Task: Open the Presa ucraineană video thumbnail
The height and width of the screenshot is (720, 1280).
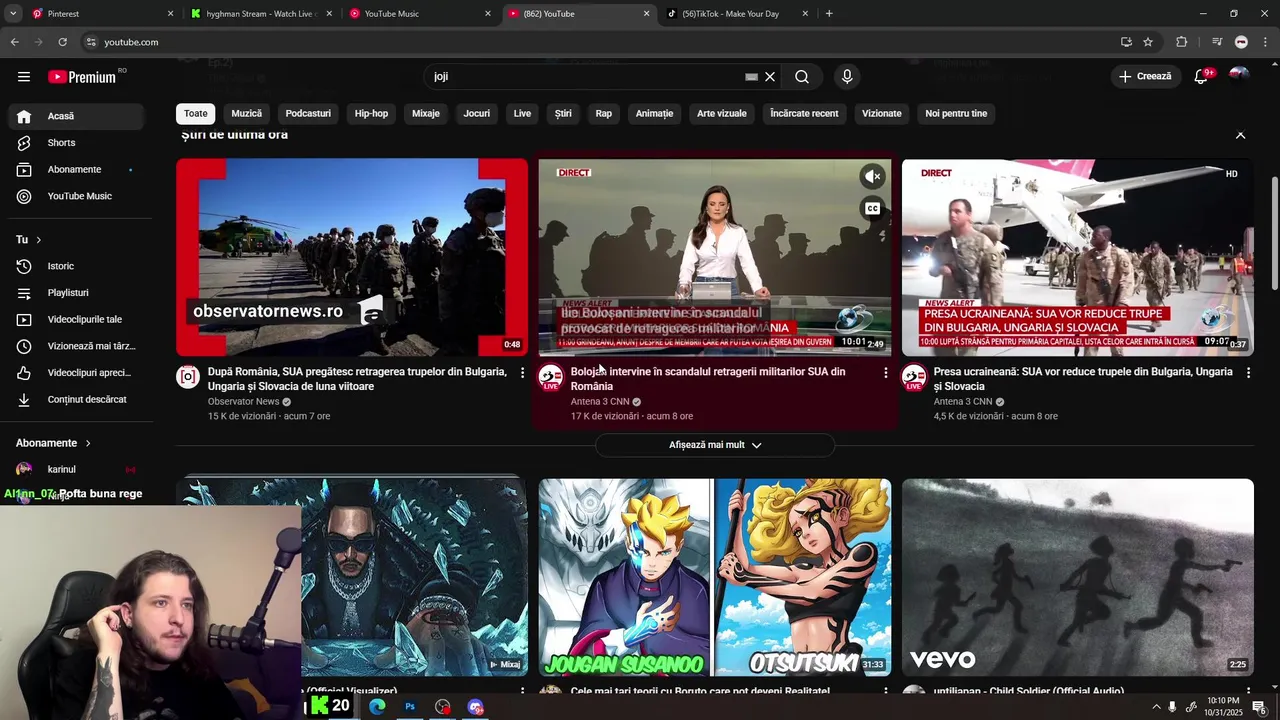Action: pyautogui.click(x=1078, y=257)
